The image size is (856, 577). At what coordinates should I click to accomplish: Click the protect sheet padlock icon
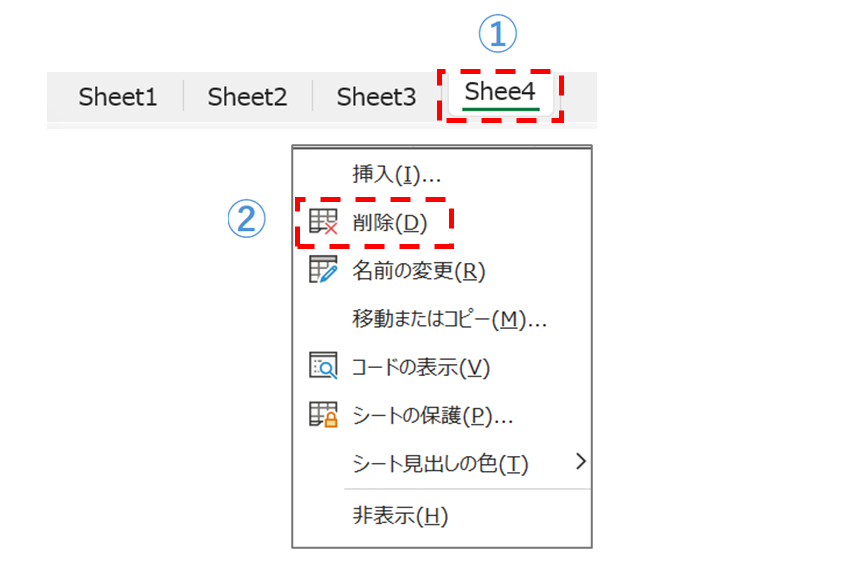click(x=324, y=414)
